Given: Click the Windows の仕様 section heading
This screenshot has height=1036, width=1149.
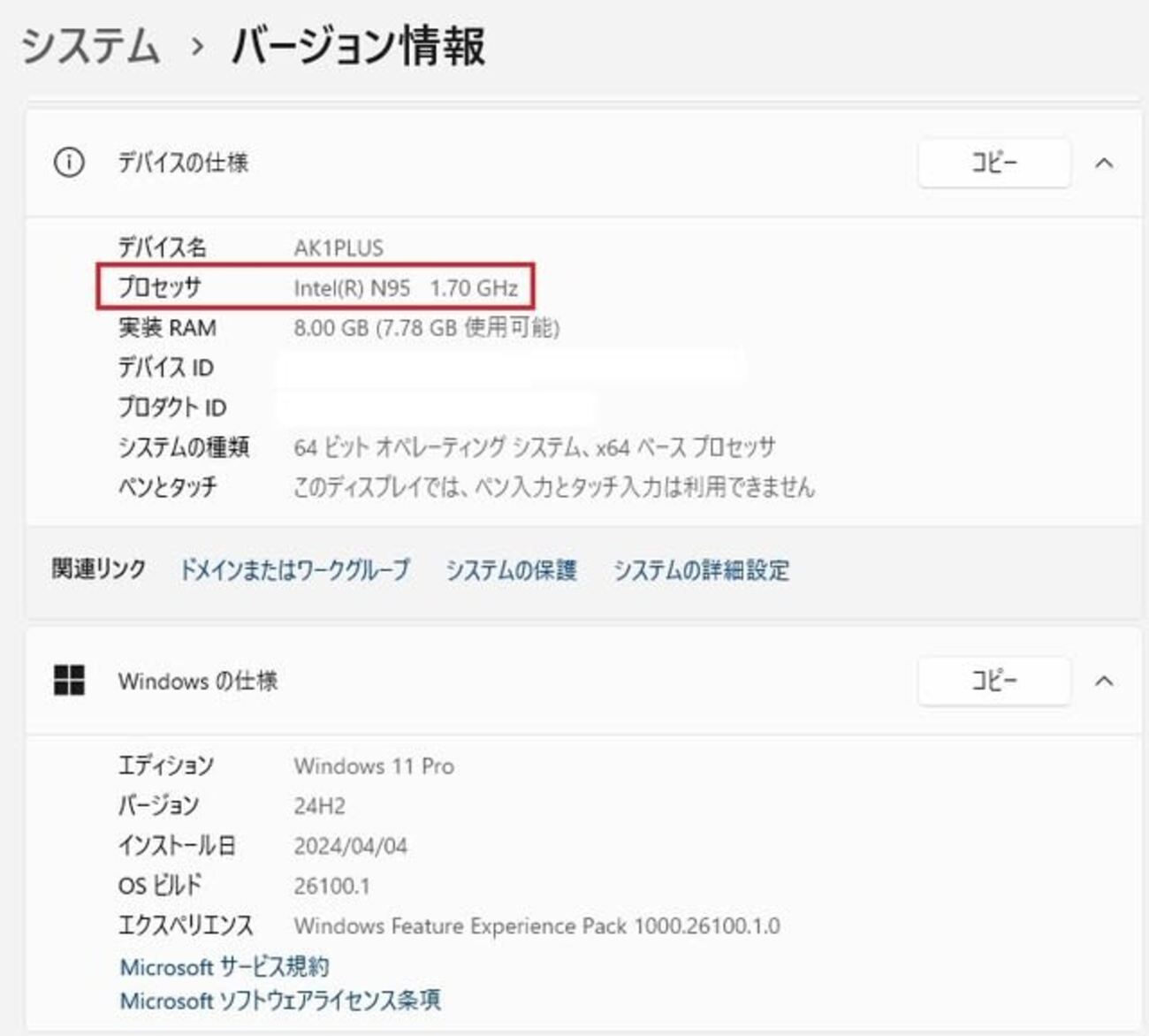Looking at the screenshot, I should coord(198,681).
